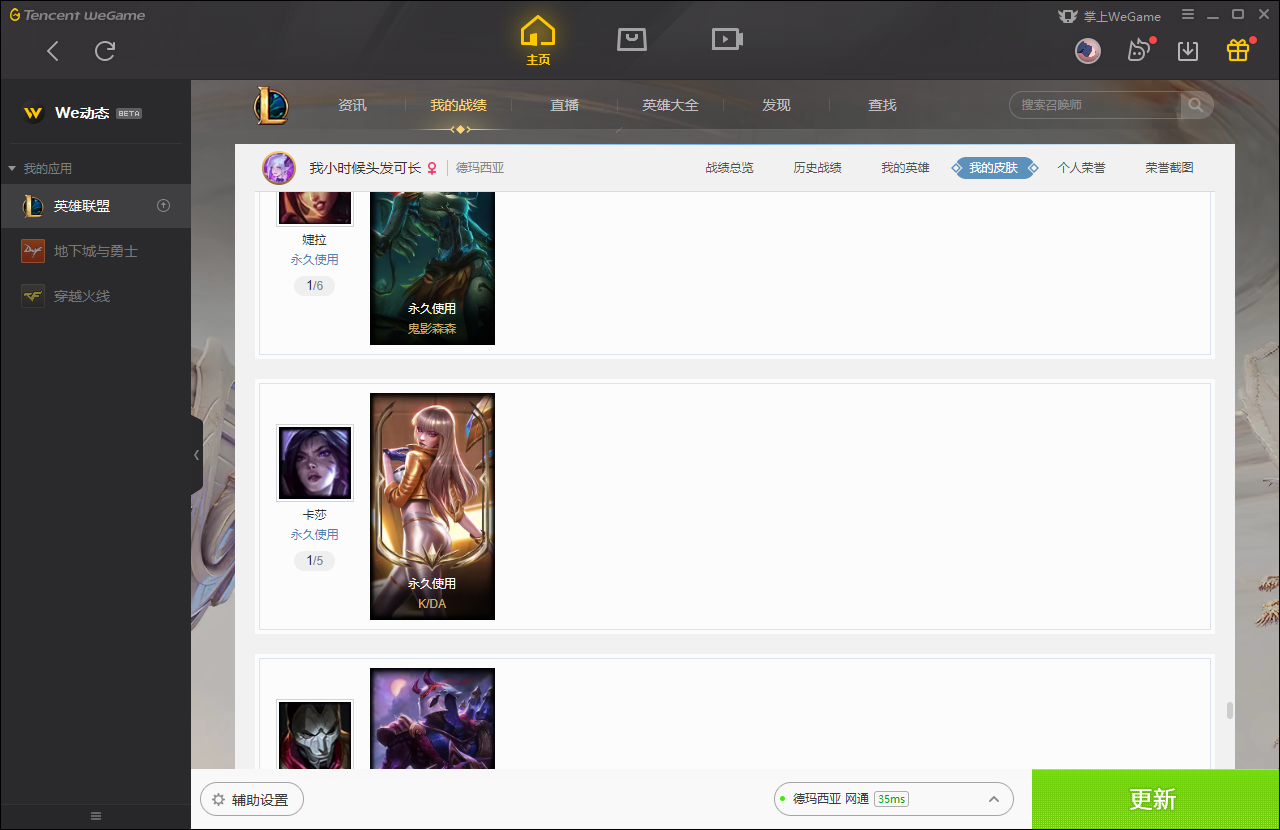Open the 查找 tab
The width and height of the screenshot is (1280, 830).
point(882,105)
